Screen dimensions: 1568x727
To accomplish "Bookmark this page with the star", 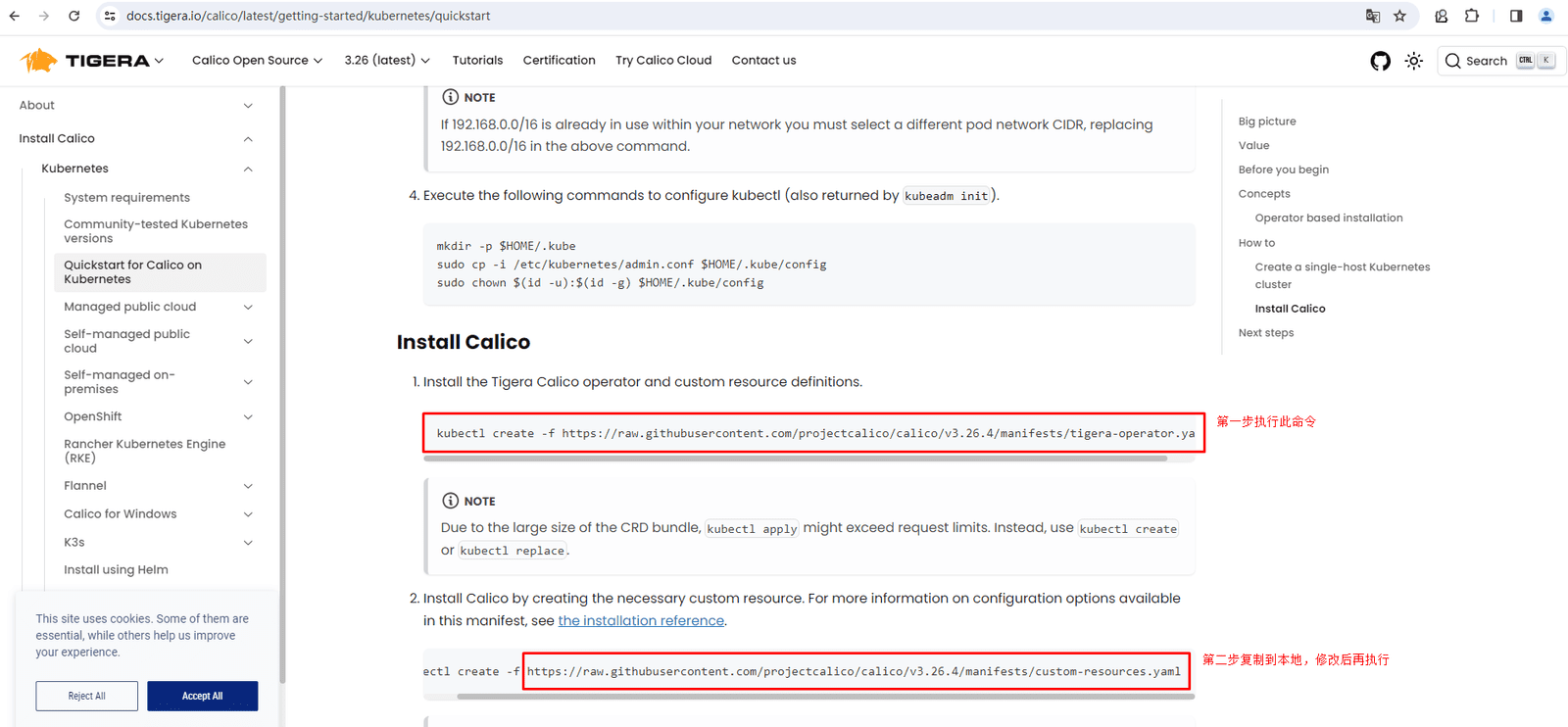I will point(1399,16).
